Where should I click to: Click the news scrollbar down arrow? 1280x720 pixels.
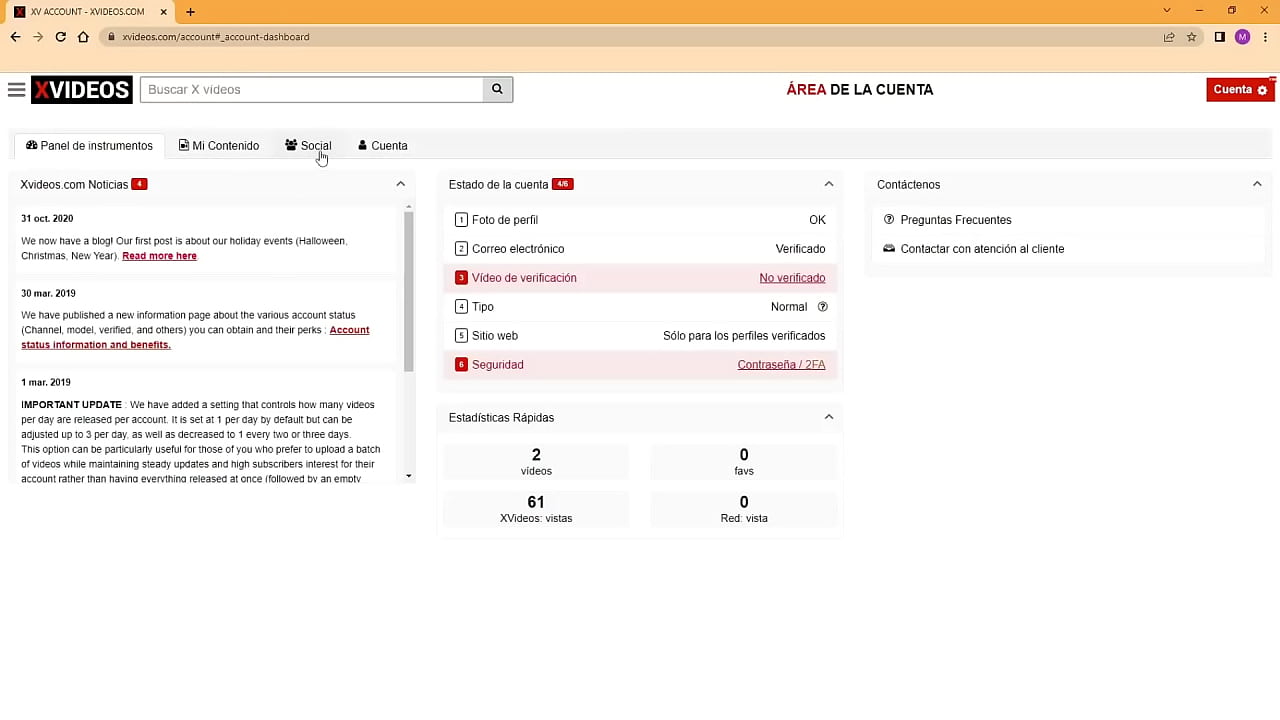pos(408,476)
